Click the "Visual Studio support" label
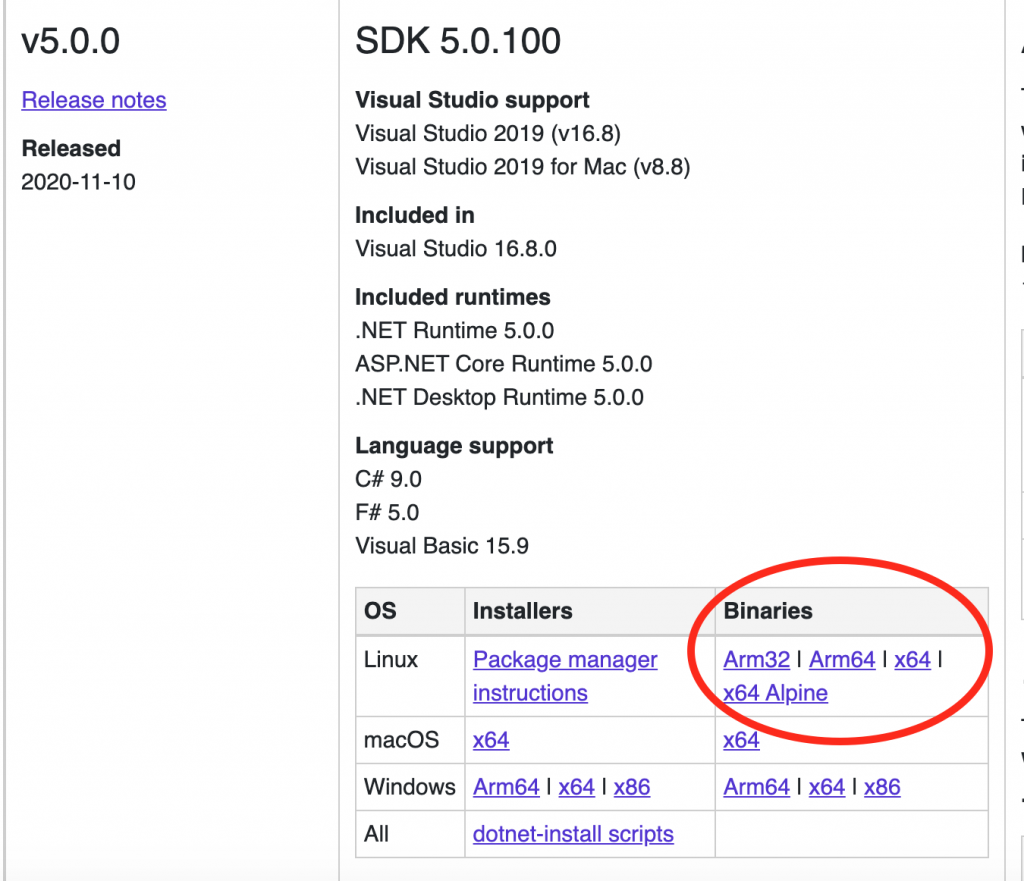Viewport: 1024px width, 881px height. pyautogui.click(x=472, y=100)
